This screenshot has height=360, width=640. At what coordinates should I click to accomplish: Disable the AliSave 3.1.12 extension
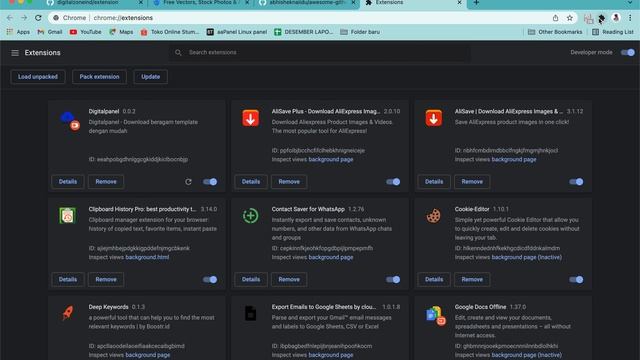(x=576, y=182)
